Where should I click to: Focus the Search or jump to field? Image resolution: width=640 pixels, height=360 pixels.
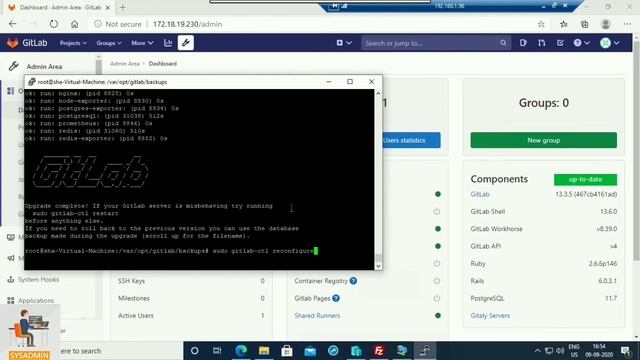[x=436, y=43]
